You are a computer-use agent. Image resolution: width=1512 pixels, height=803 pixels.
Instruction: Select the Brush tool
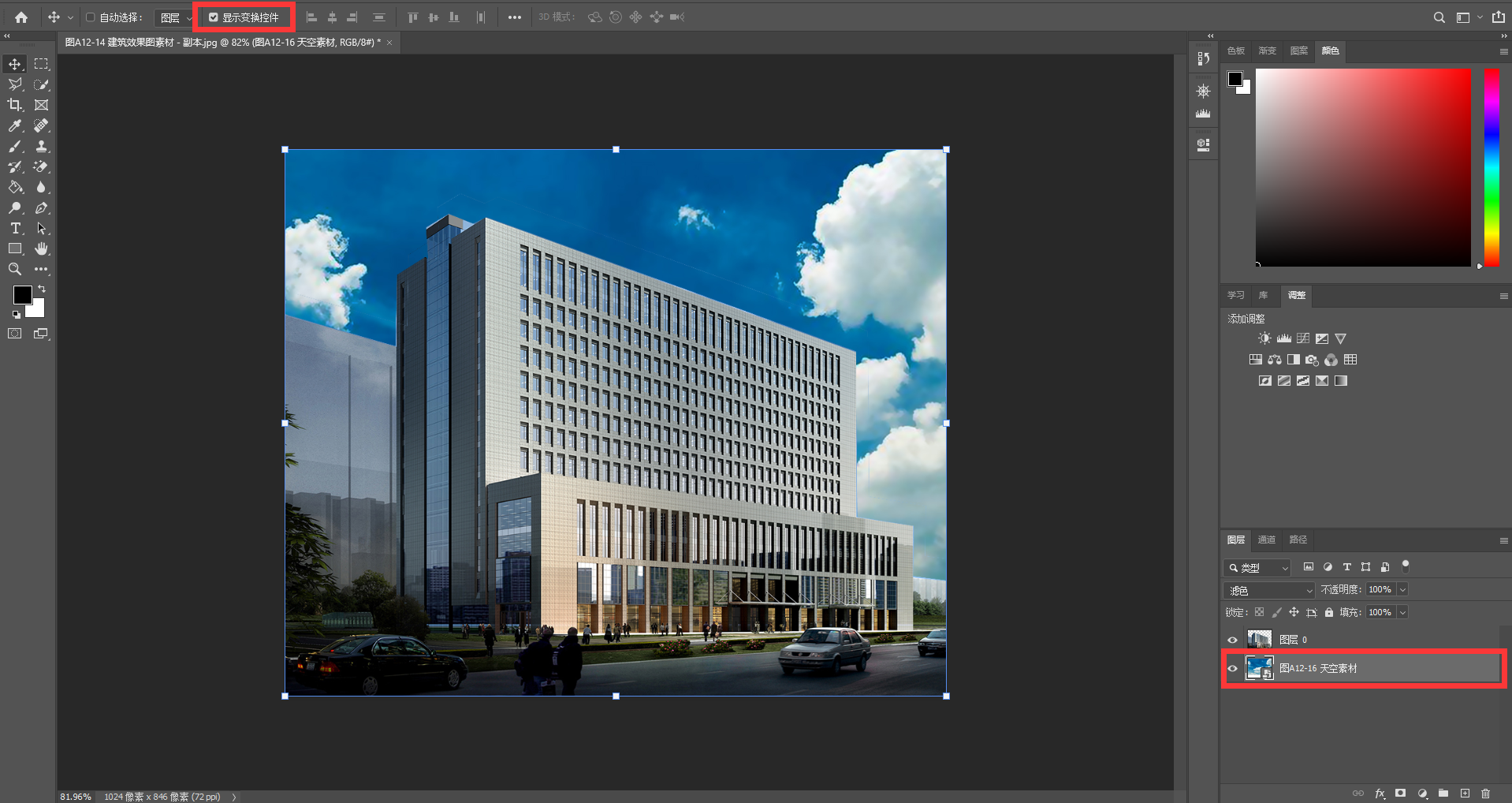(15, 146)
